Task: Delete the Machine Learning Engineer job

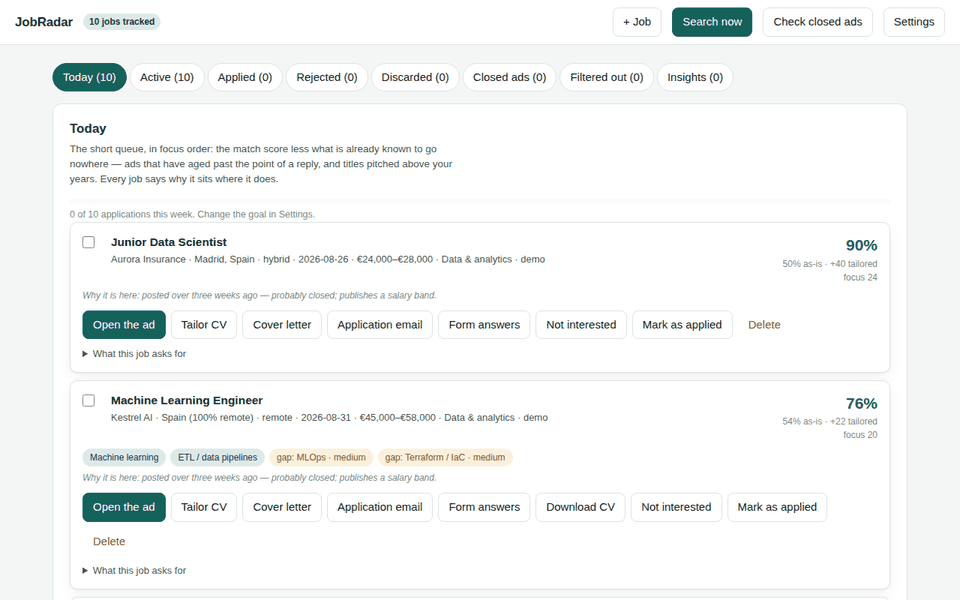Action: click(x=109, y=541)
